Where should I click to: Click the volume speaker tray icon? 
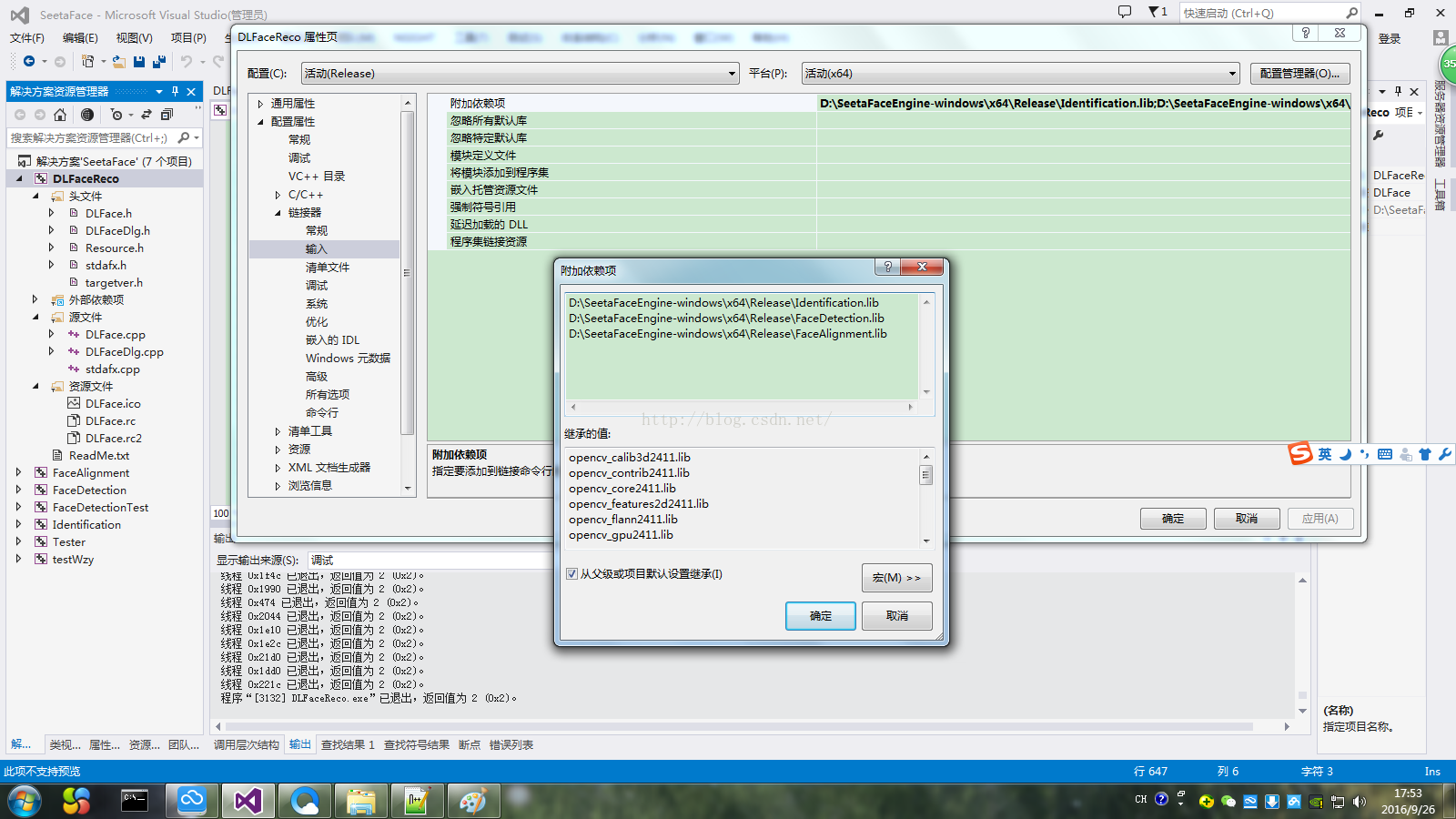1360,802
